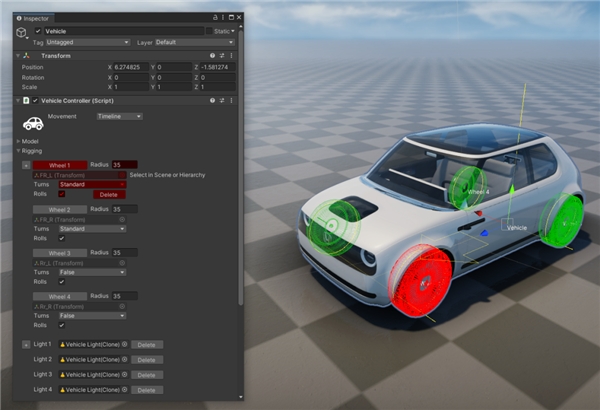Viewport: 600px width, 410px height.
Task: Click the GameObject cube icon
Action: click(21, 33)
